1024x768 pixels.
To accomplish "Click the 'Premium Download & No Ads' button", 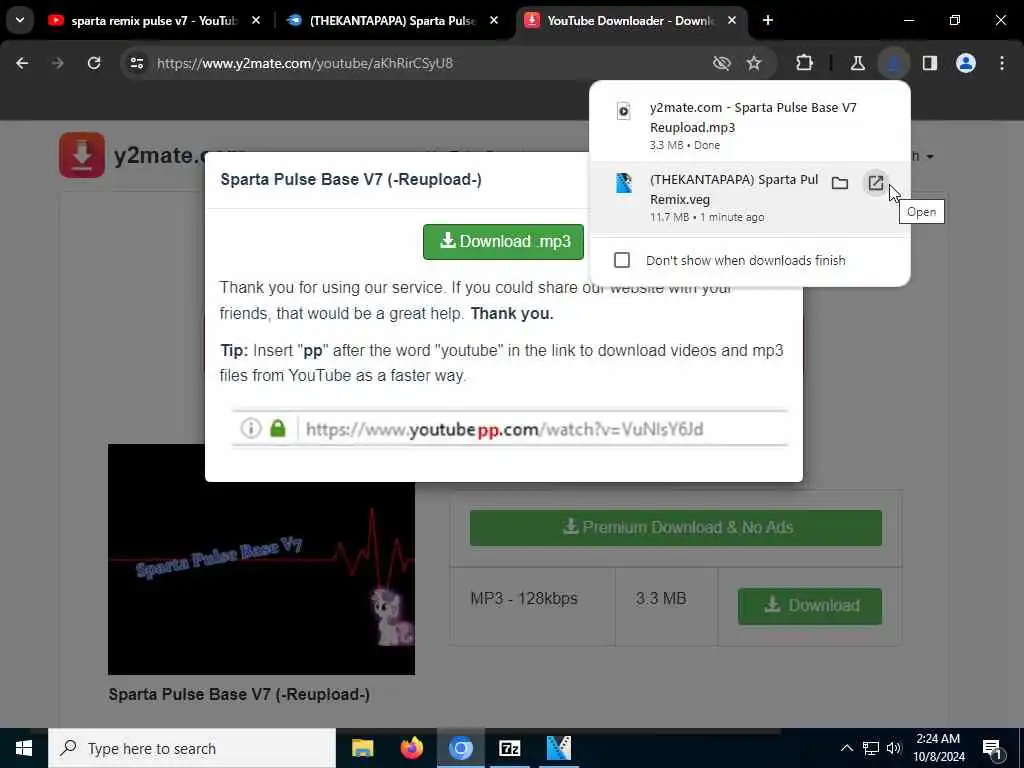I will pos(676,528).
